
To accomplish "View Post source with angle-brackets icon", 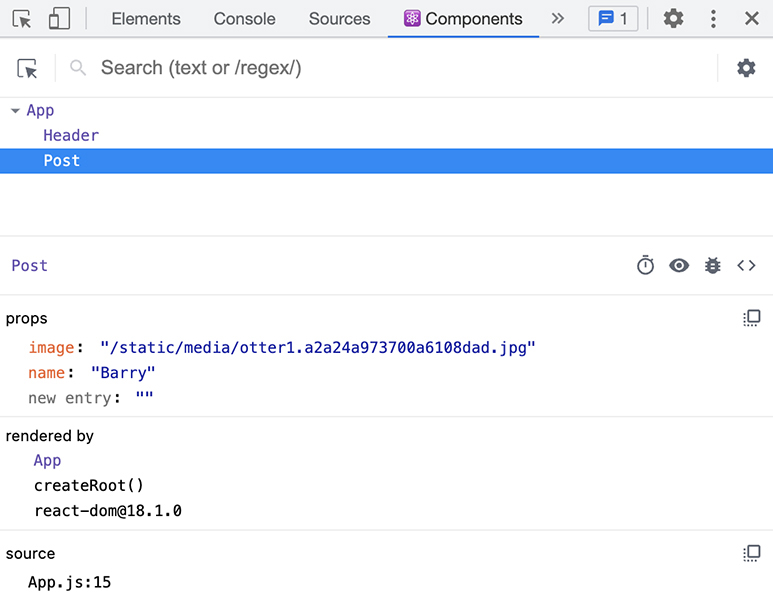I will pos(746,265).
